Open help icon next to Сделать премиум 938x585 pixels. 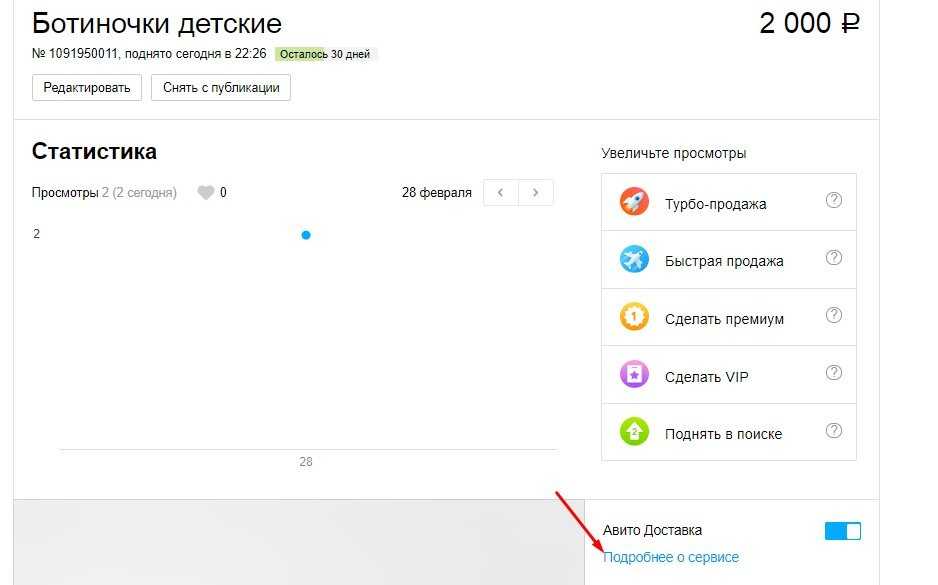click(834, 316)
